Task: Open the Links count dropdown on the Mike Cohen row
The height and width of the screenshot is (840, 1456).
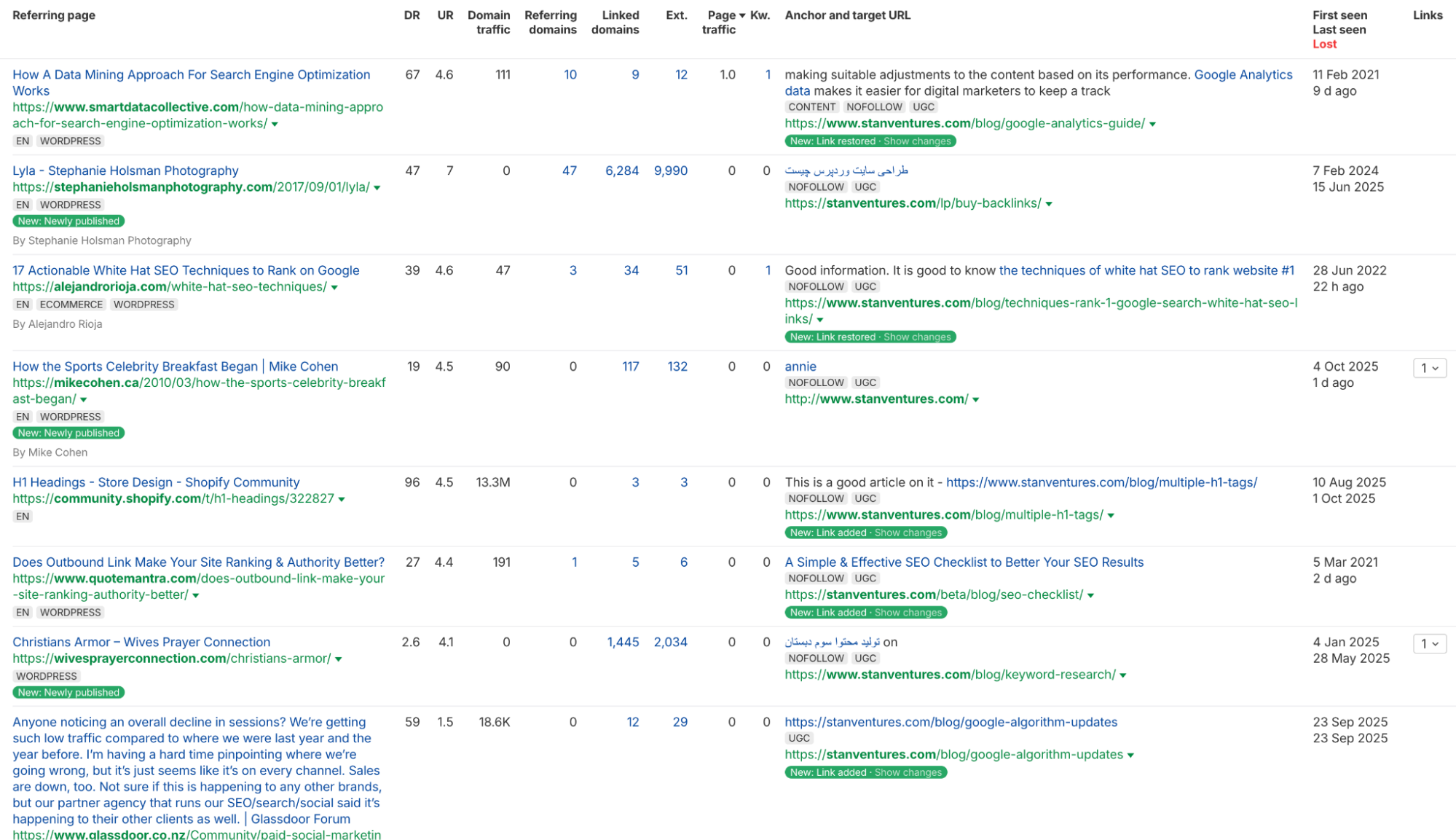Action: coord(1429,368)
